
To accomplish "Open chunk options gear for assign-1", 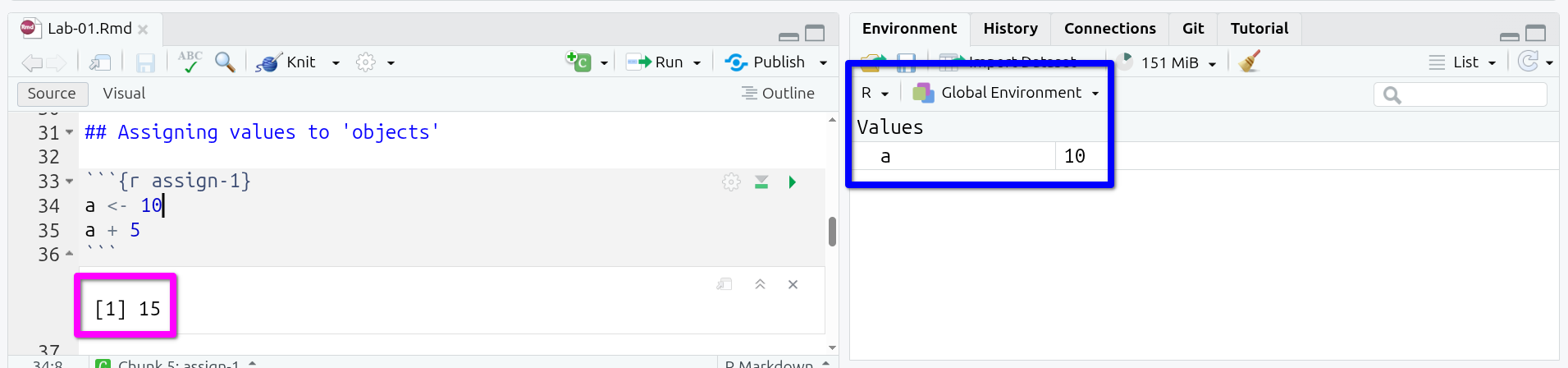I will coord(731,182).
